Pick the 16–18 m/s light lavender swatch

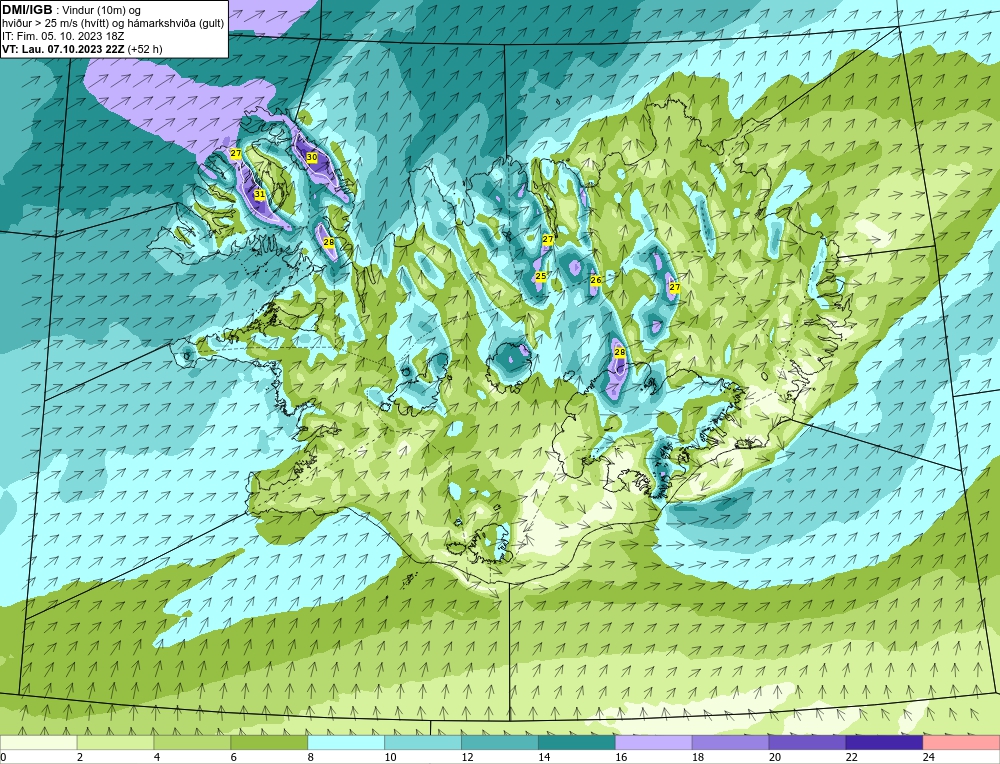coord(654,742)
